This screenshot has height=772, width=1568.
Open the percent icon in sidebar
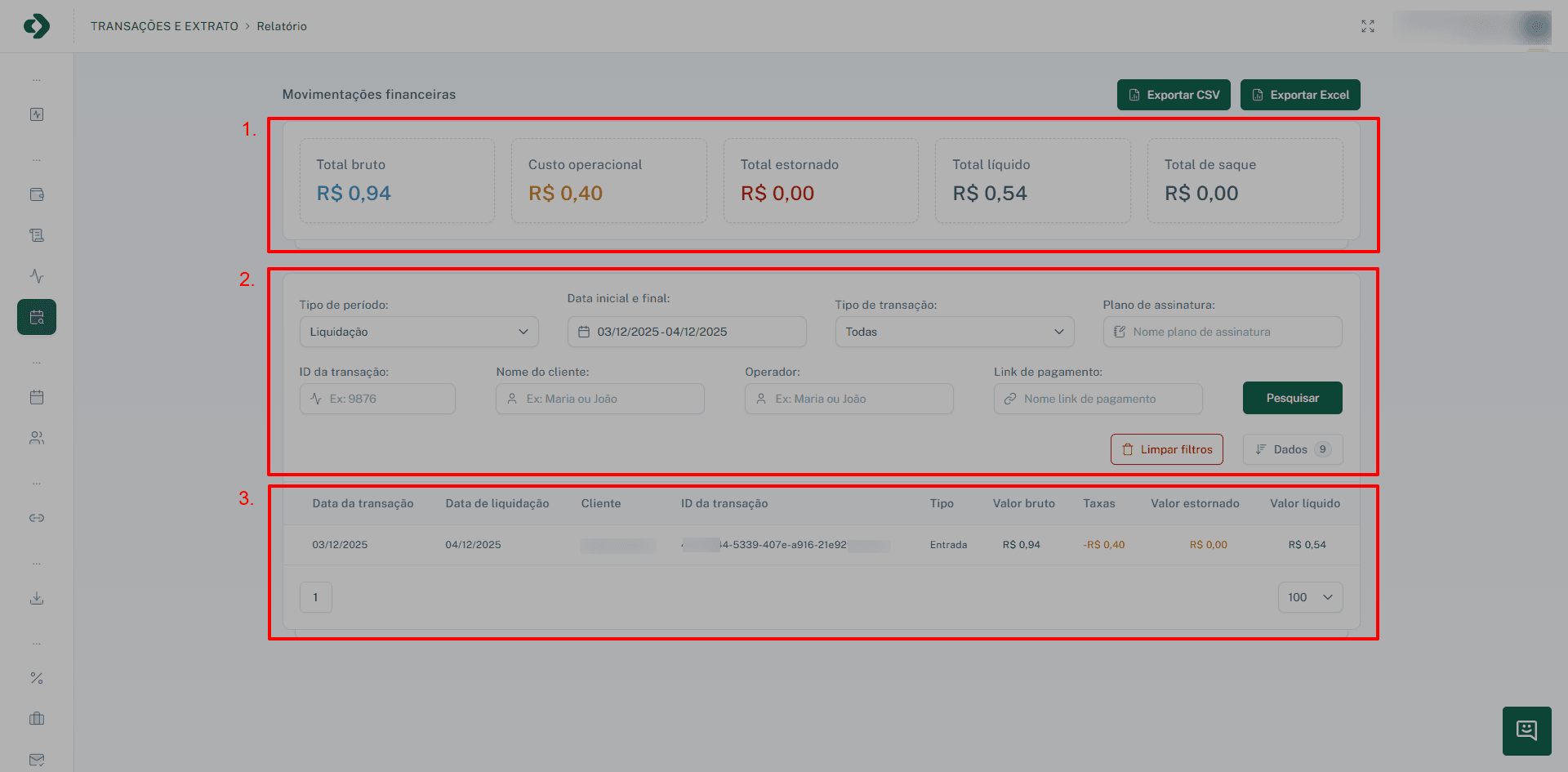tap(37, 678)
